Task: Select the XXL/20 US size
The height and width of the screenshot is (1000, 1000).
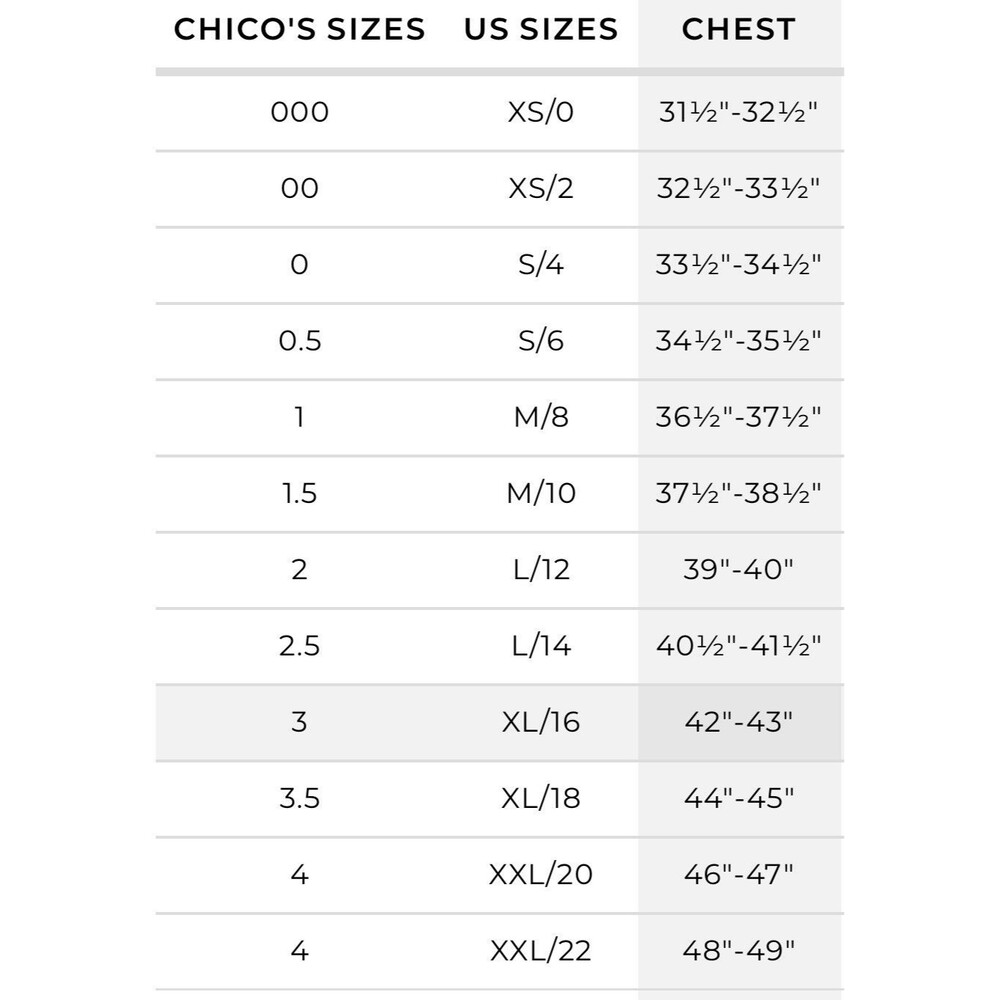Action: pos(541,874)
